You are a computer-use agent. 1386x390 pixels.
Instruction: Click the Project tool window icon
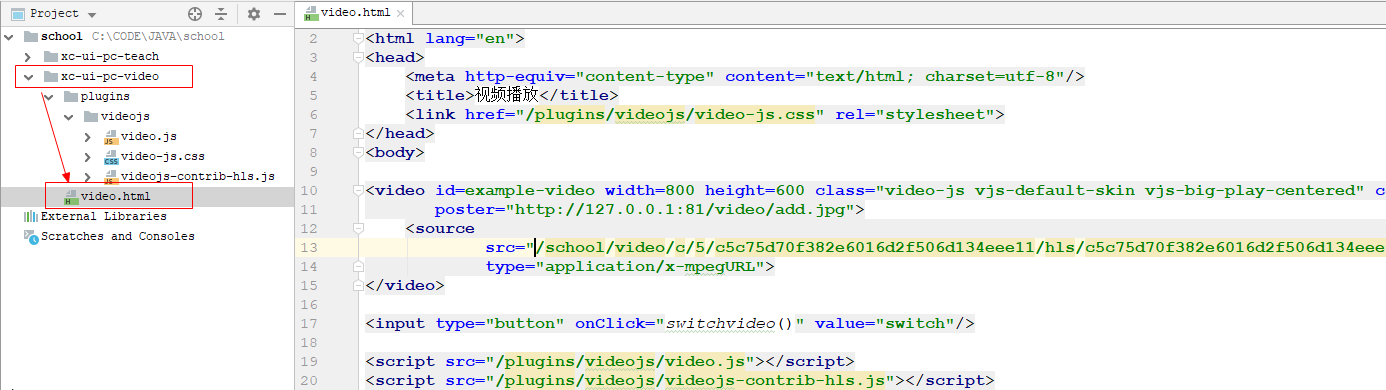click(x=17, y=14)
